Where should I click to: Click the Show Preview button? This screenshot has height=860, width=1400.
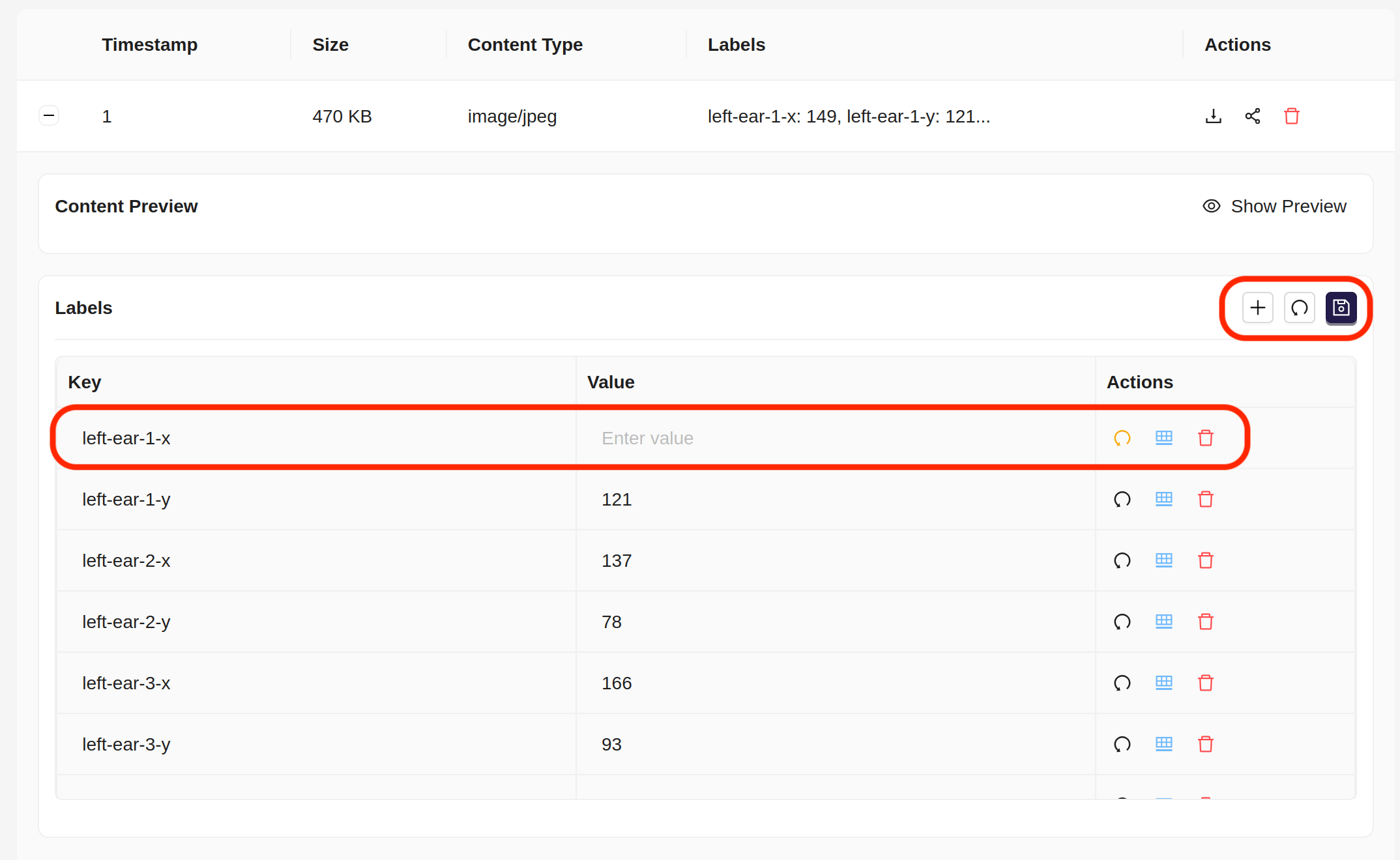pos(1289,206)
